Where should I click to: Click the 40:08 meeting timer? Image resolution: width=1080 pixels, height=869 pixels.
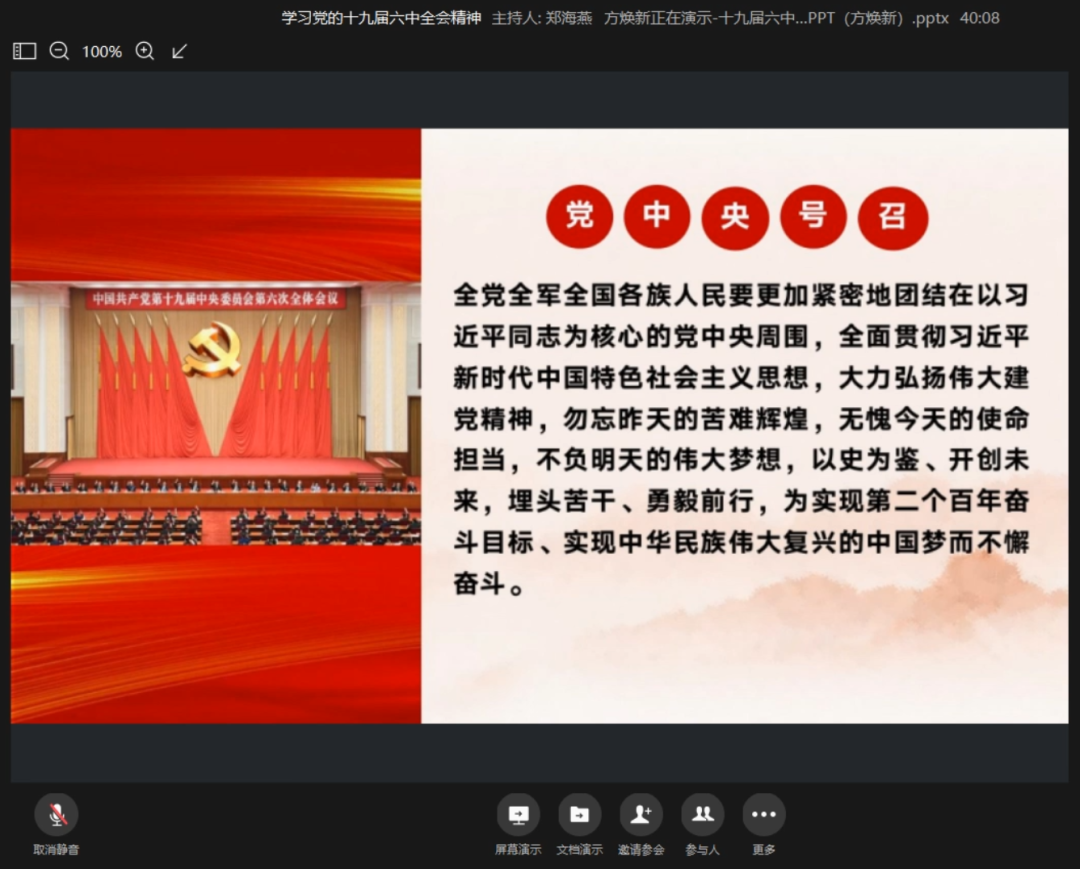[x=980, y=18]
